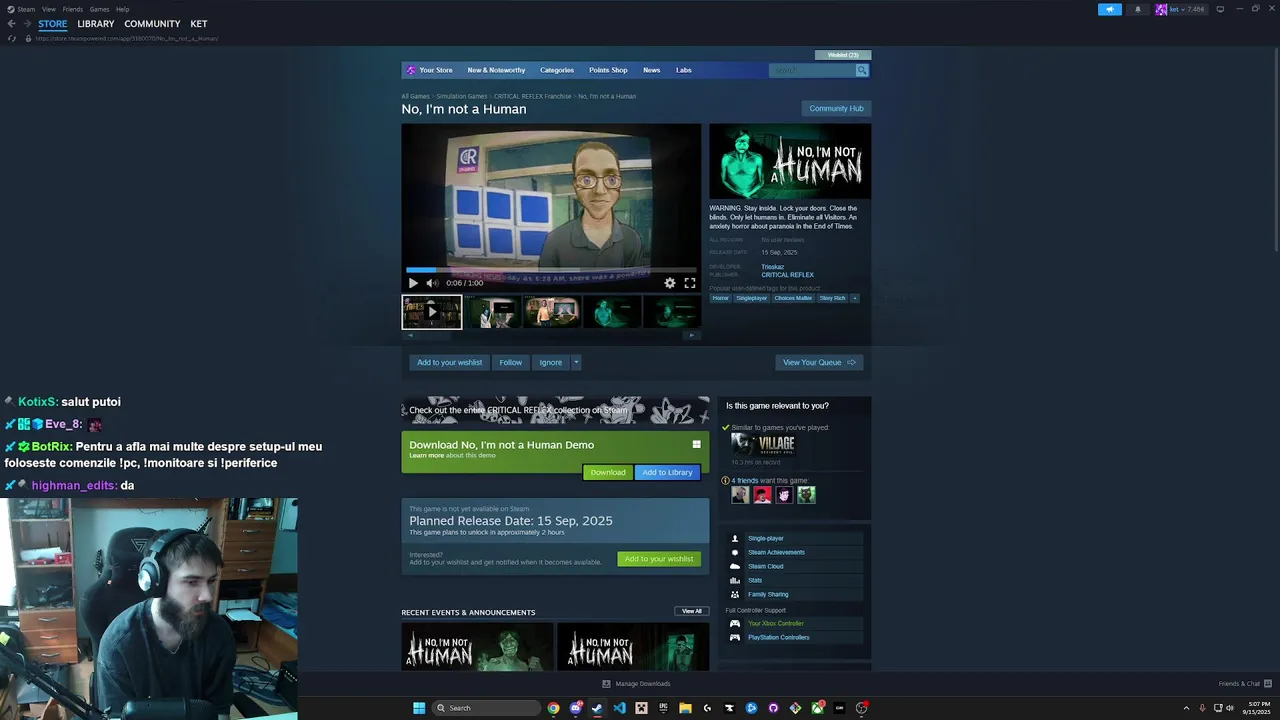Open the Points Shop tab
This screenshot has height=720, width=1280.
coord(608,70)
